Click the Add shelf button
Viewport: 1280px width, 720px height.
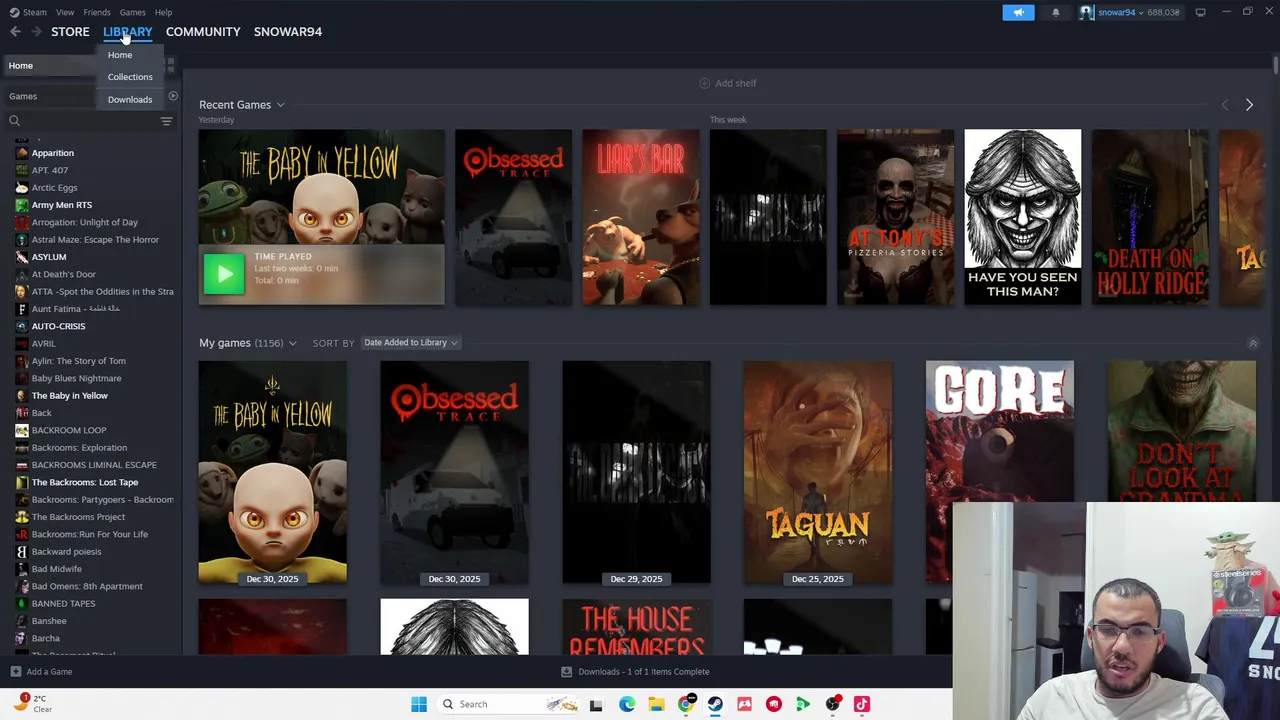(728, 83)
